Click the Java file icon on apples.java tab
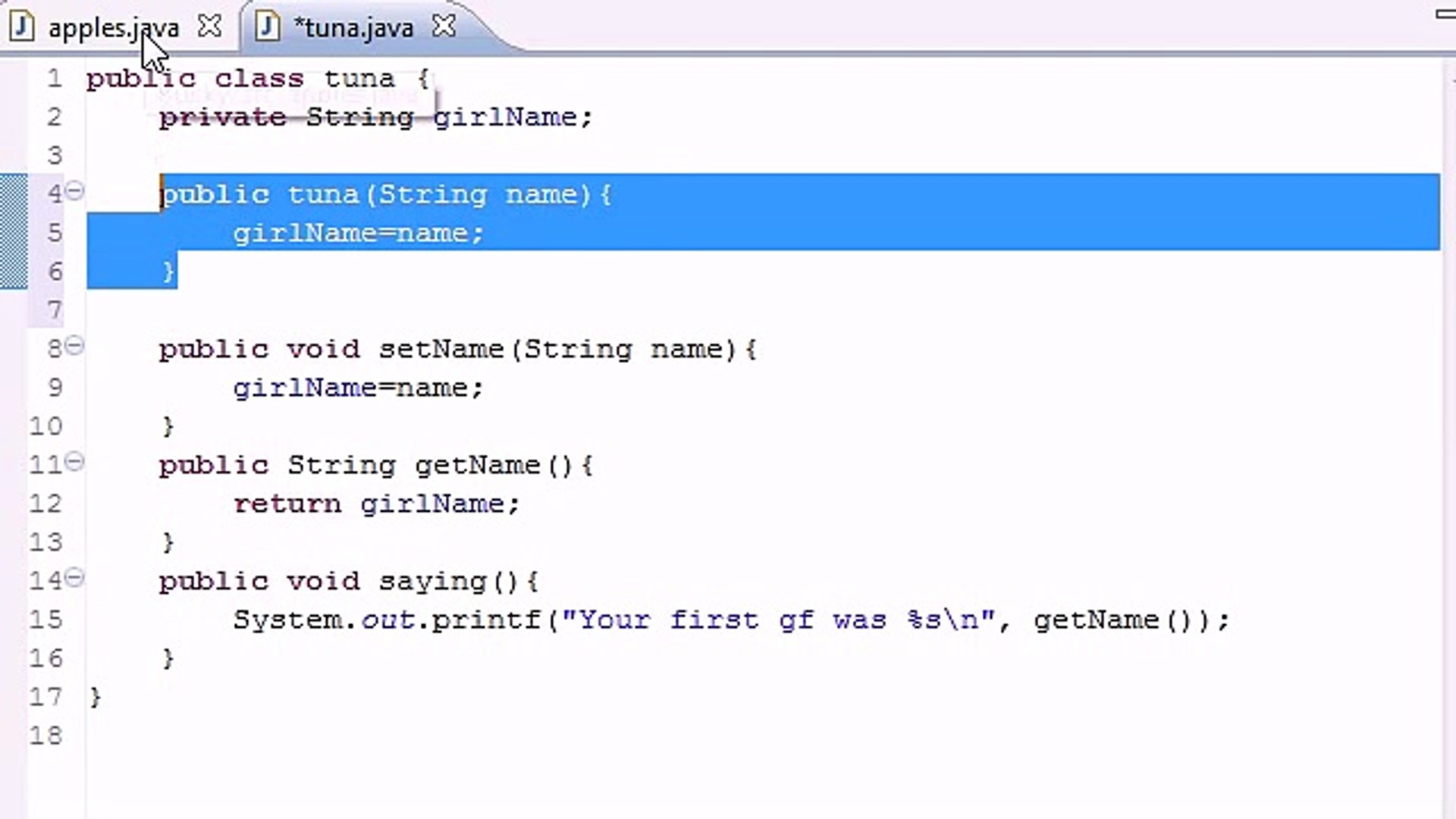 pos(21,27)
